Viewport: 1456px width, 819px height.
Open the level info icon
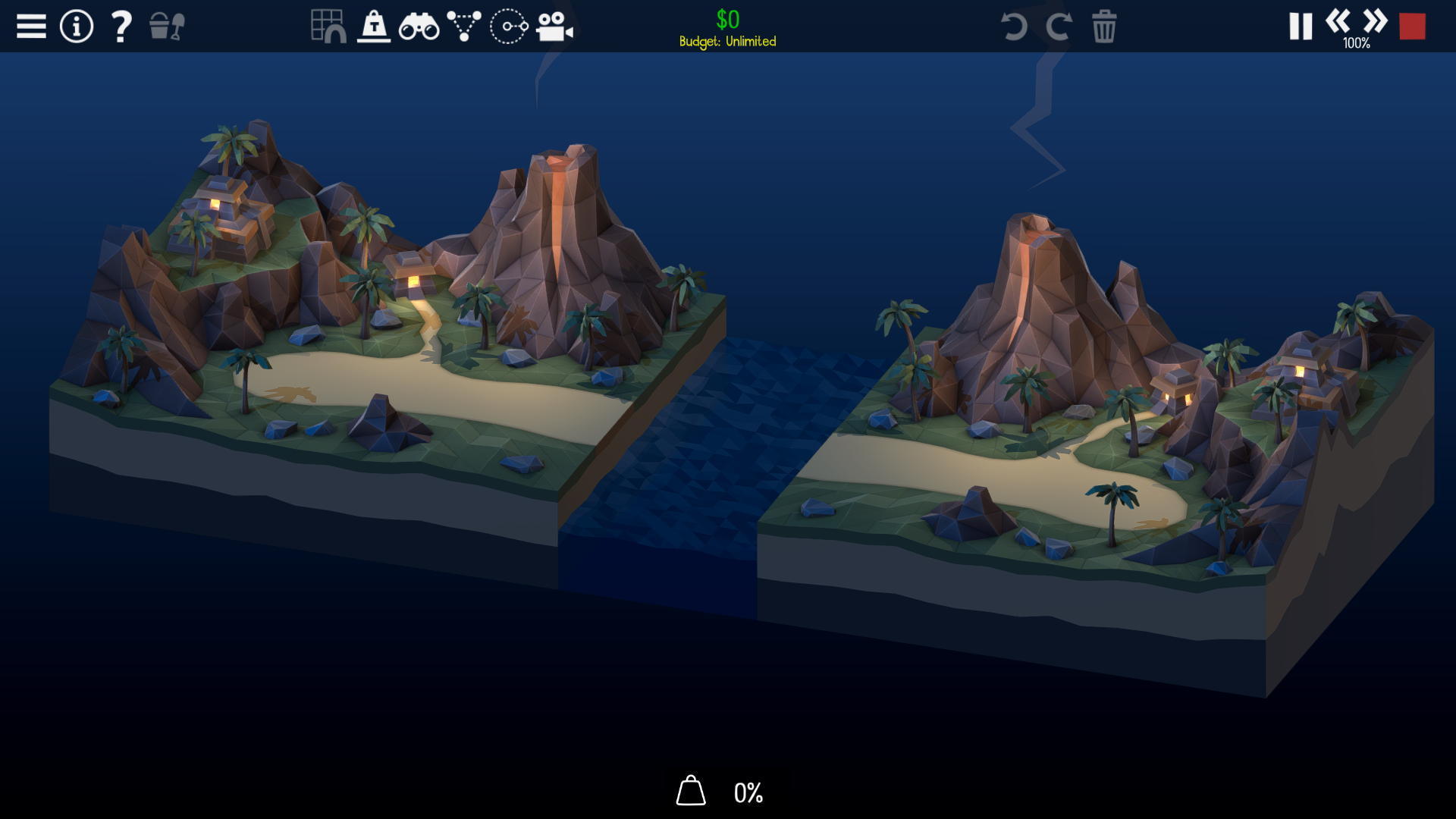(x=76, y=27)
